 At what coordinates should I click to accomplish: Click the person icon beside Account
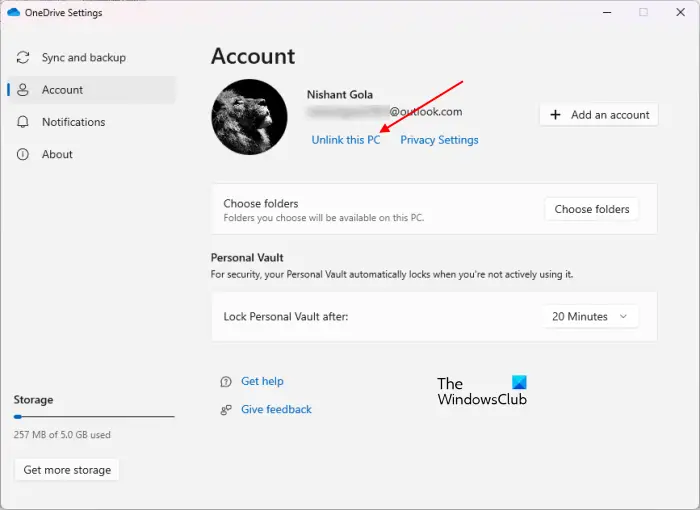pos(23,90)
